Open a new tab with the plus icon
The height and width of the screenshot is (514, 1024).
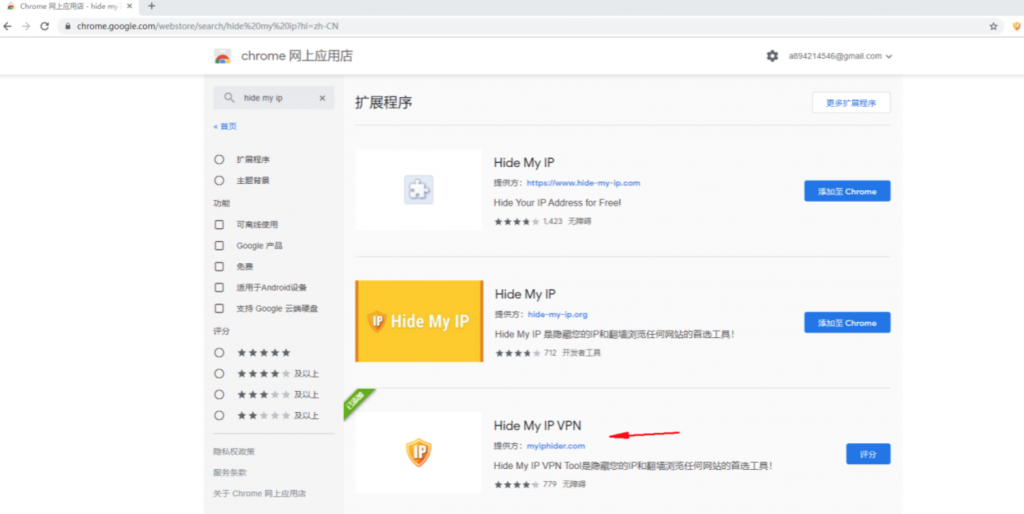tap(152, 6)
